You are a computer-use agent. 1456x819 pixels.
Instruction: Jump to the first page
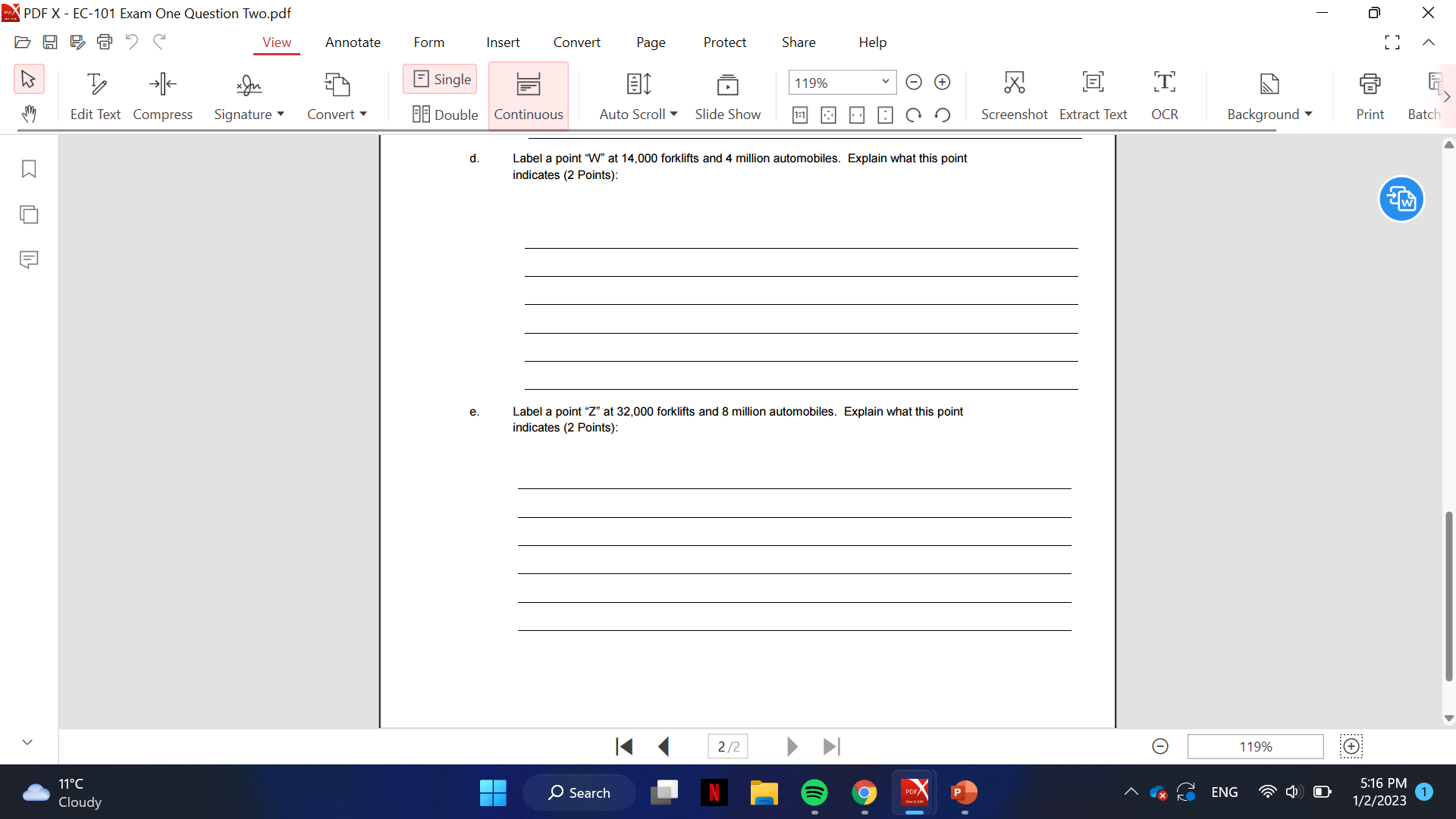tap(623, 746)
